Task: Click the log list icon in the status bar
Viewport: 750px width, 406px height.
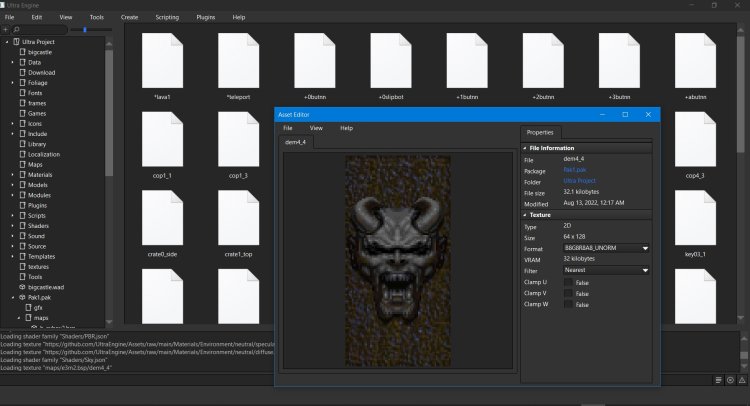Action: tap(718, 380)
